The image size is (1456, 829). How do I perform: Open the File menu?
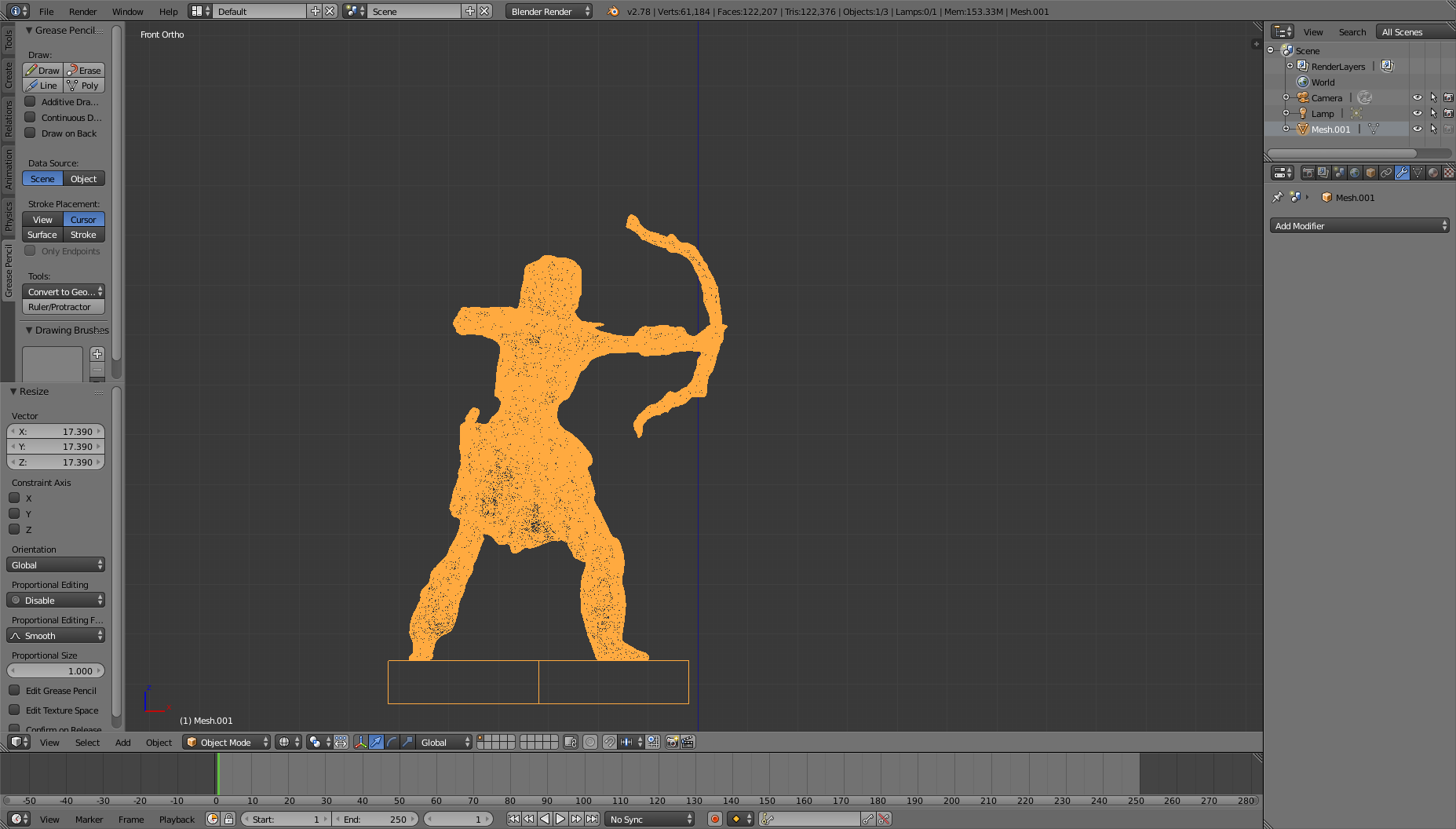46,11
